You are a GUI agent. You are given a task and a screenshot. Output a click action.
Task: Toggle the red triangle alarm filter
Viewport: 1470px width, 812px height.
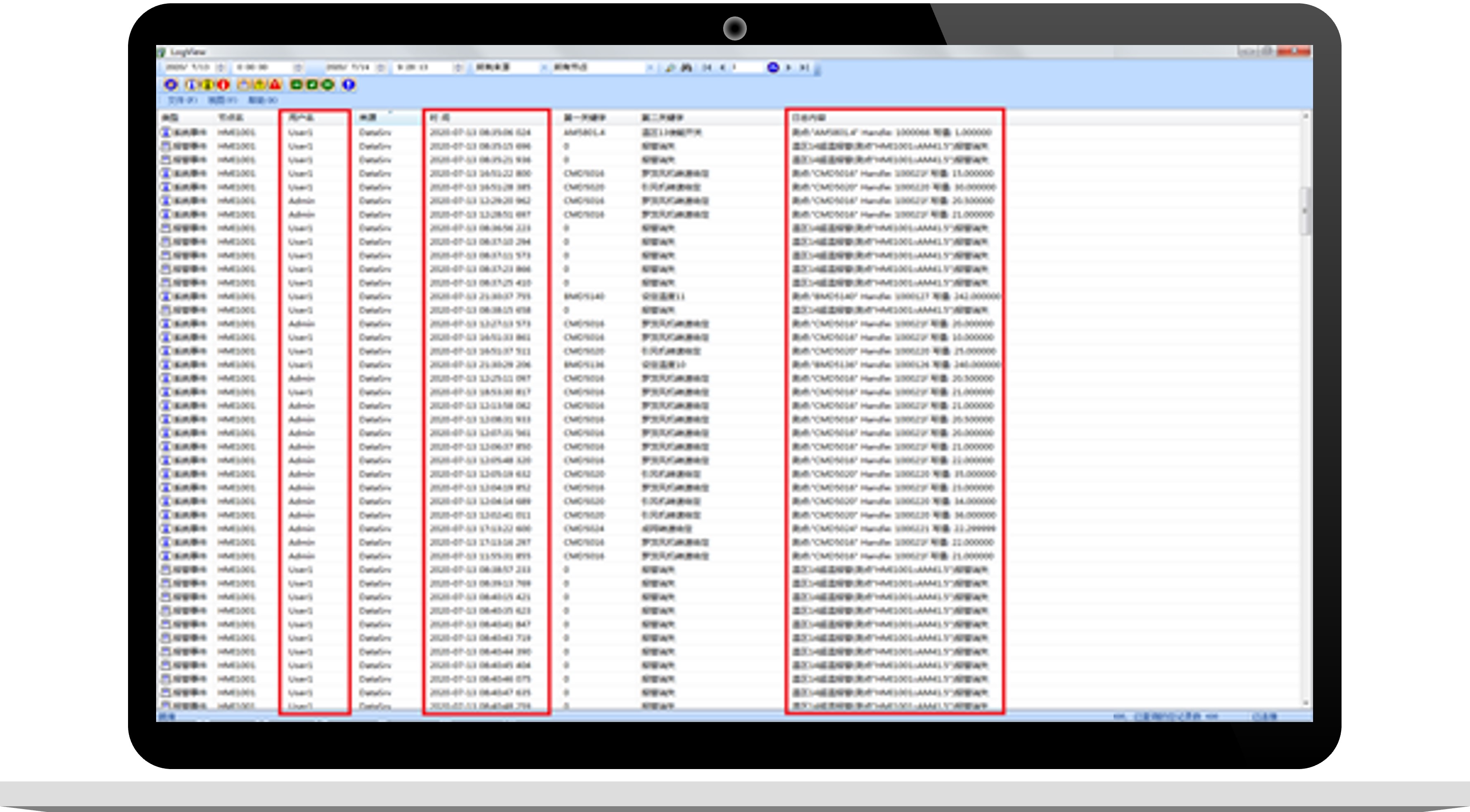pos(275,85)
